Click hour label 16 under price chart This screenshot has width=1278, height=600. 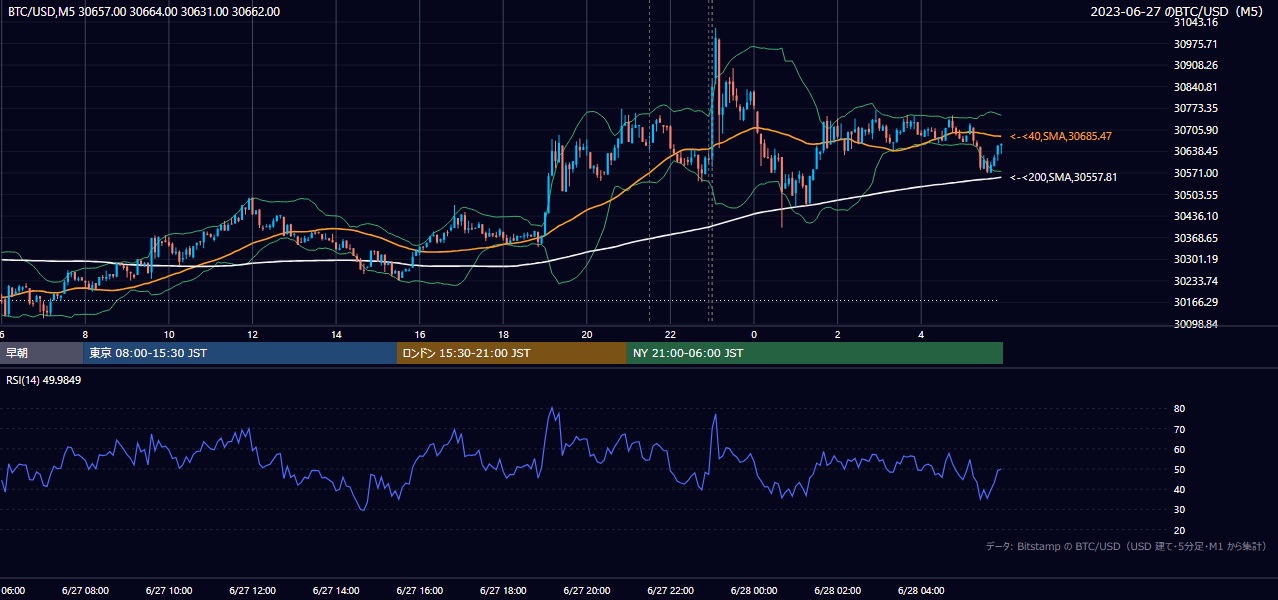click(x=420, y=335)
